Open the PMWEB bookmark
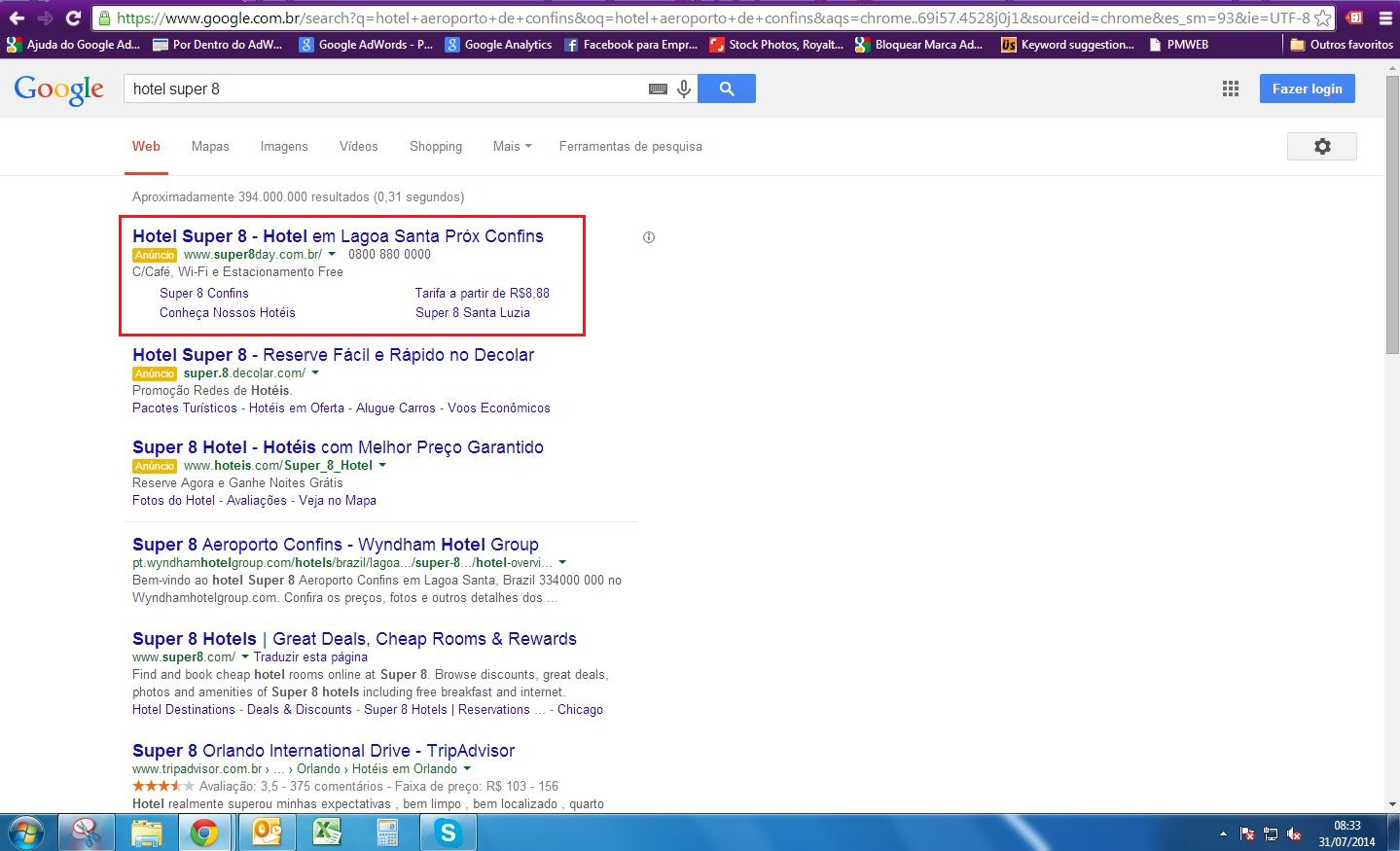This screenshot has height=851, width=1400. [1178, 45]
